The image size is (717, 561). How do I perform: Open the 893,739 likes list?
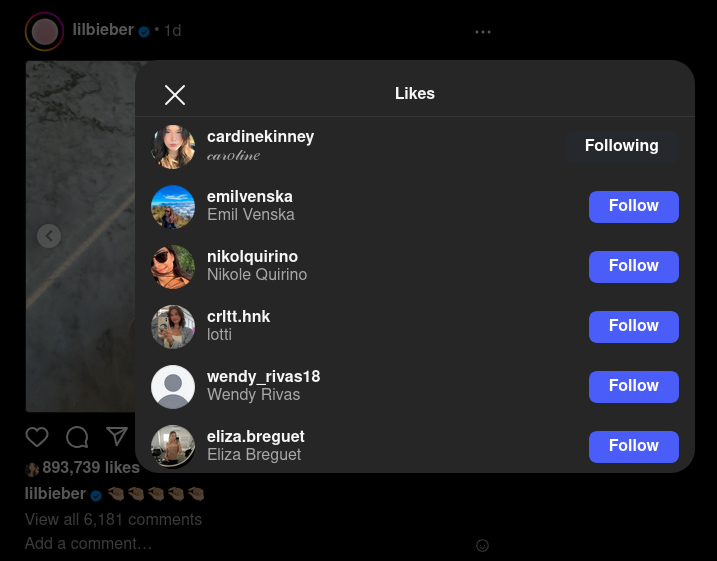91,467
